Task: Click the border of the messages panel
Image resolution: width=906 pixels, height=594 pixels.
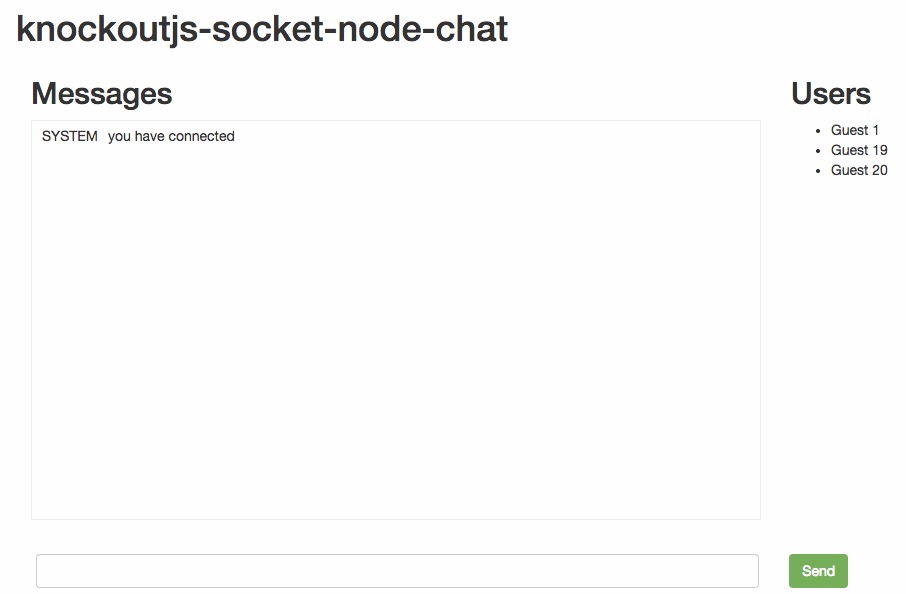Action: tap(396, 518)
